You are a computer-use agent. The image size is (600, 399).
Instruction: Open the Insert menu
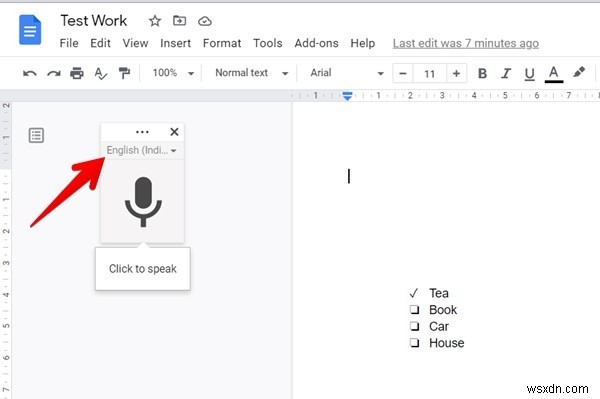[x=175, y=43]
